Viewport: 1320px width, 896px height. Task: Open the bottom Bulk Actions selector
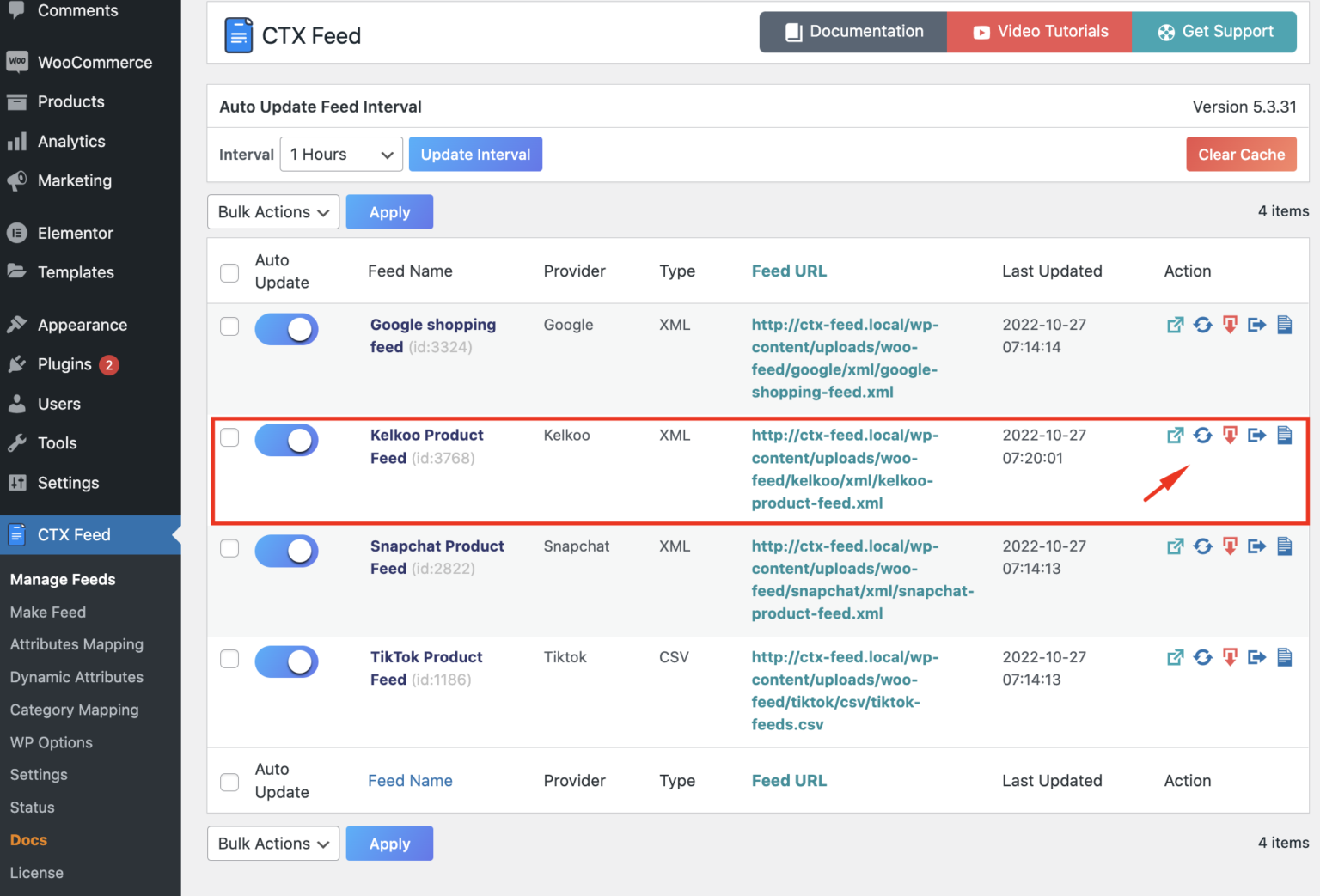click(272, 843)
